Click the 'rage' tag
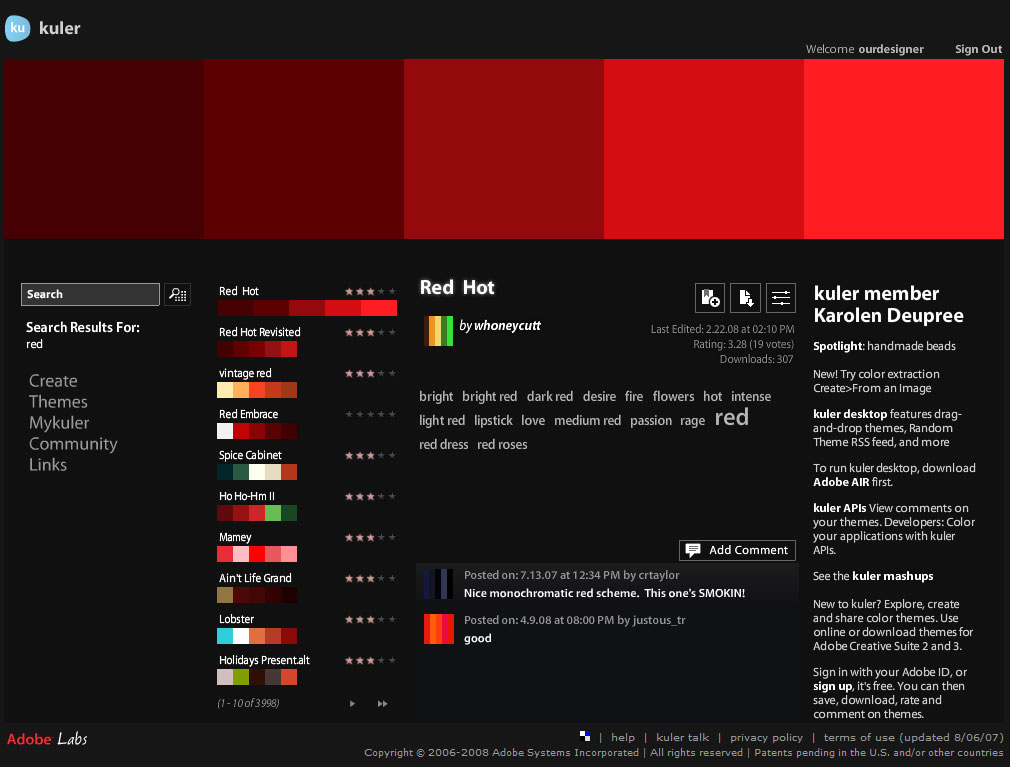Screen dimensions: 1010x767 [x=692, y=421]
